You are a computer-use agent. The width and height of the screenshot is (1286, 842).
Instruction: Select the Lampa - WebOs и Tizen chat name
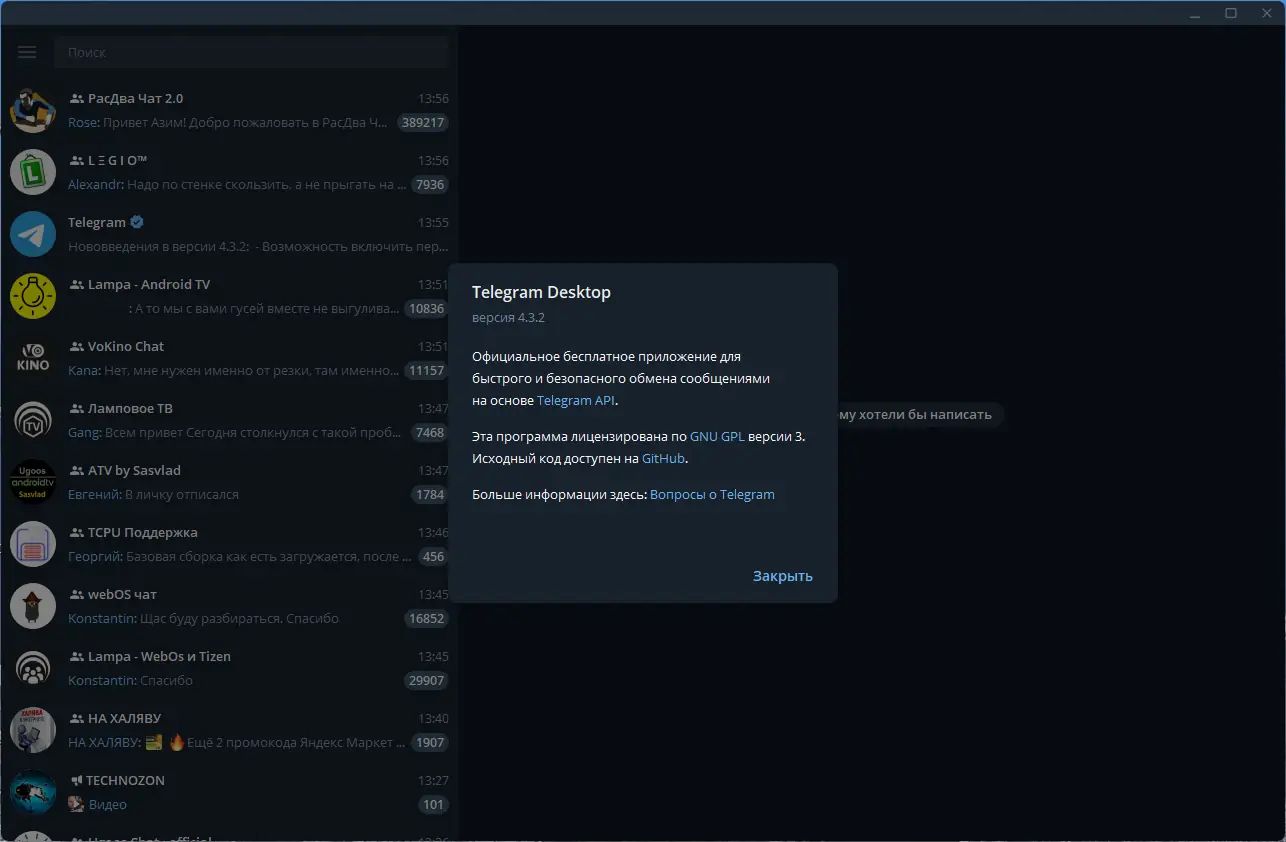(159, 656)
